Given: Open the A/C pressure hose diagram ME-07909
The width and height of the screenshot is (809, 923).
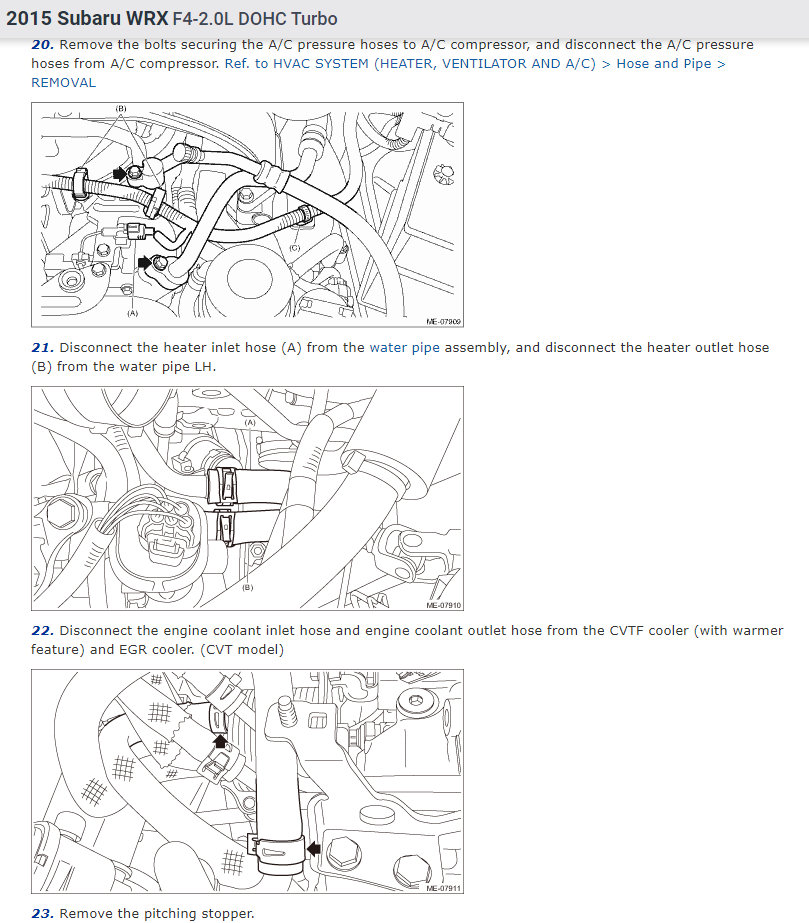Looking at the screenshot, I should click(x=247, y=215).
